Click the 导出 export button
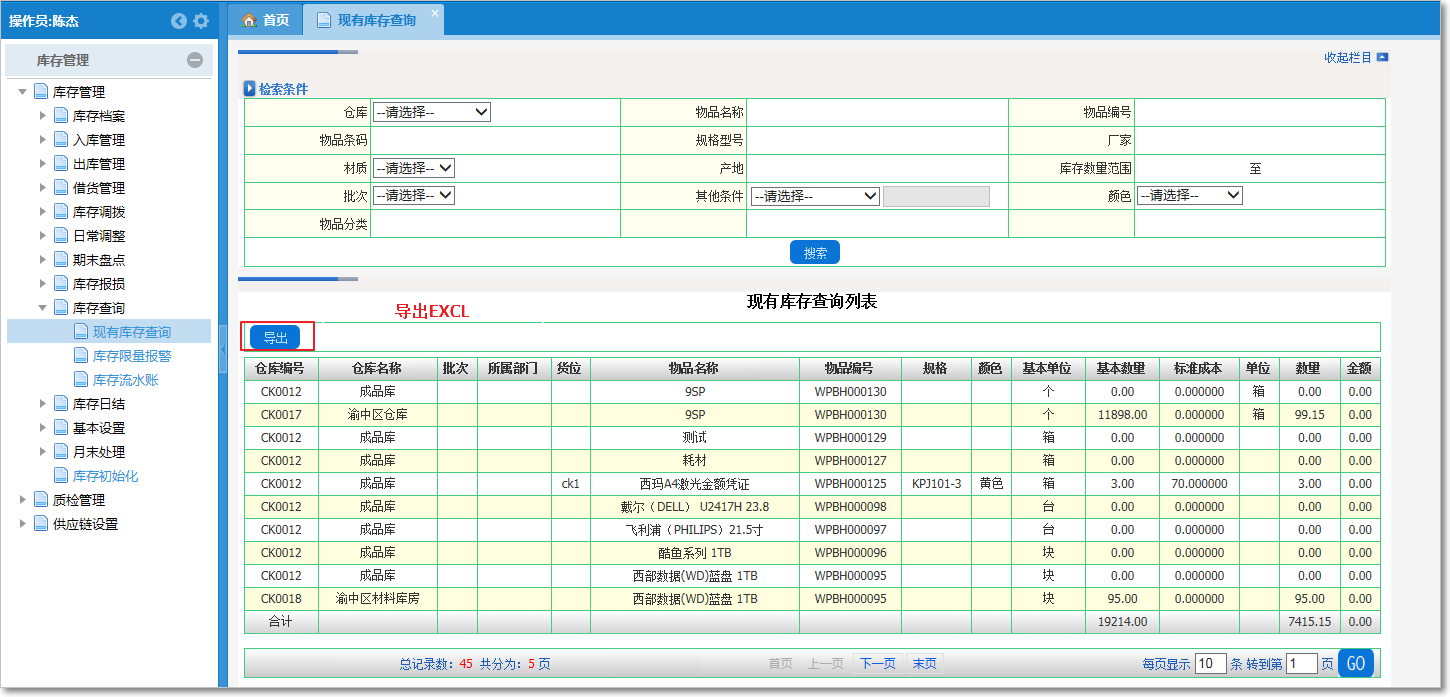Image resolution: width=1450 pixels, height=697 pixels. click(275, 338)
